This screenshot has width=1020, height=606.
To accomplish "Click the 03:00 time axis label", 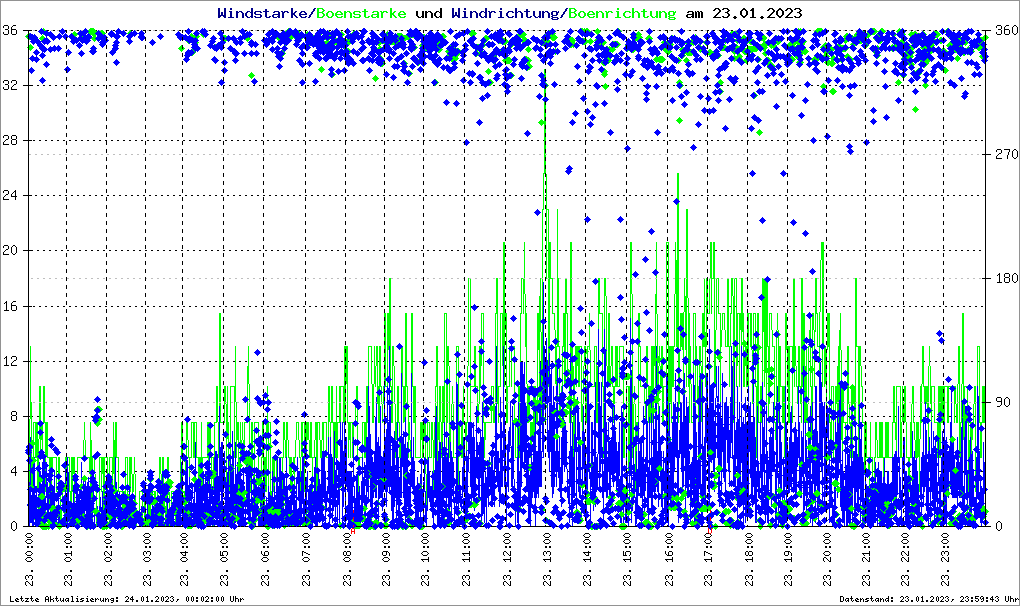I will click(x=148, y=559).
